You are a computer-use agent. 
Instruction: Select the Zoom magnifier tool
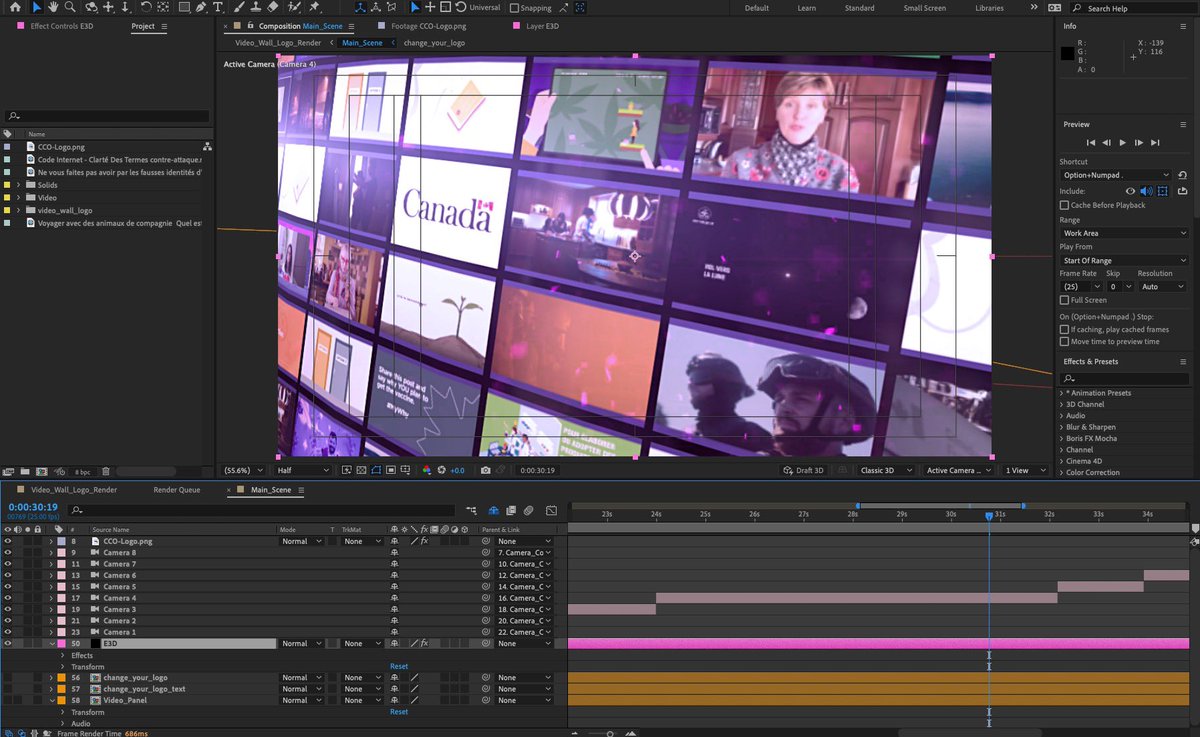[70, 7]
